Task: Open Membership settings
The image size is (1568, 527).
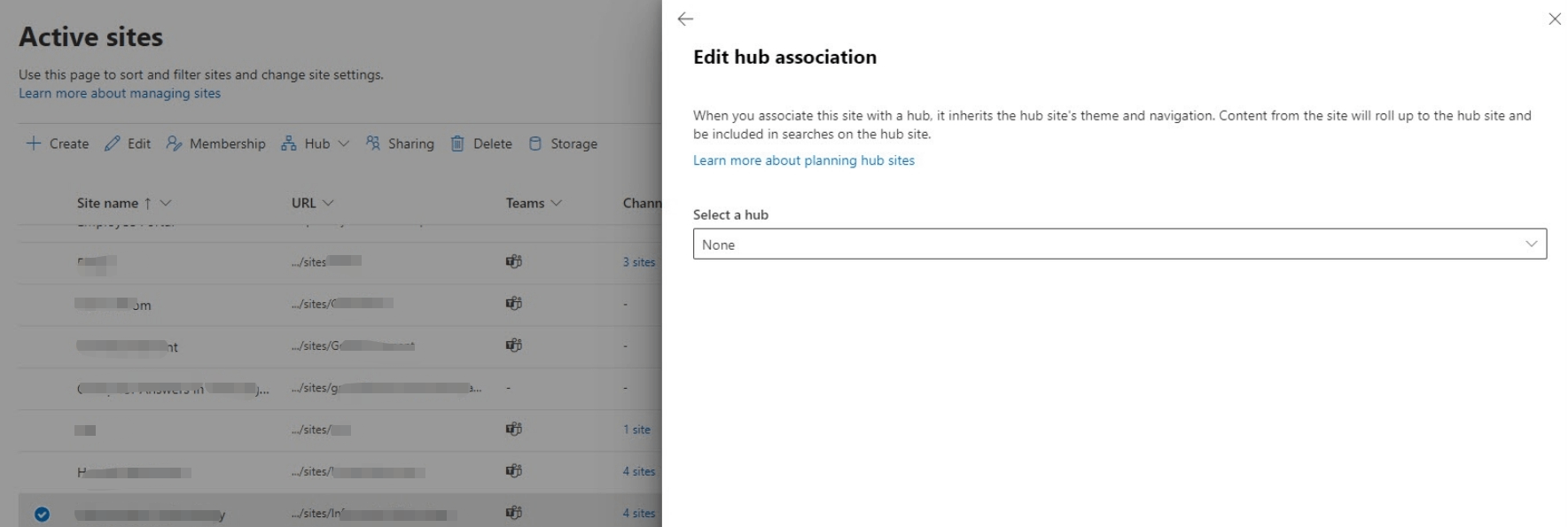Action: (x=215, y=143)
